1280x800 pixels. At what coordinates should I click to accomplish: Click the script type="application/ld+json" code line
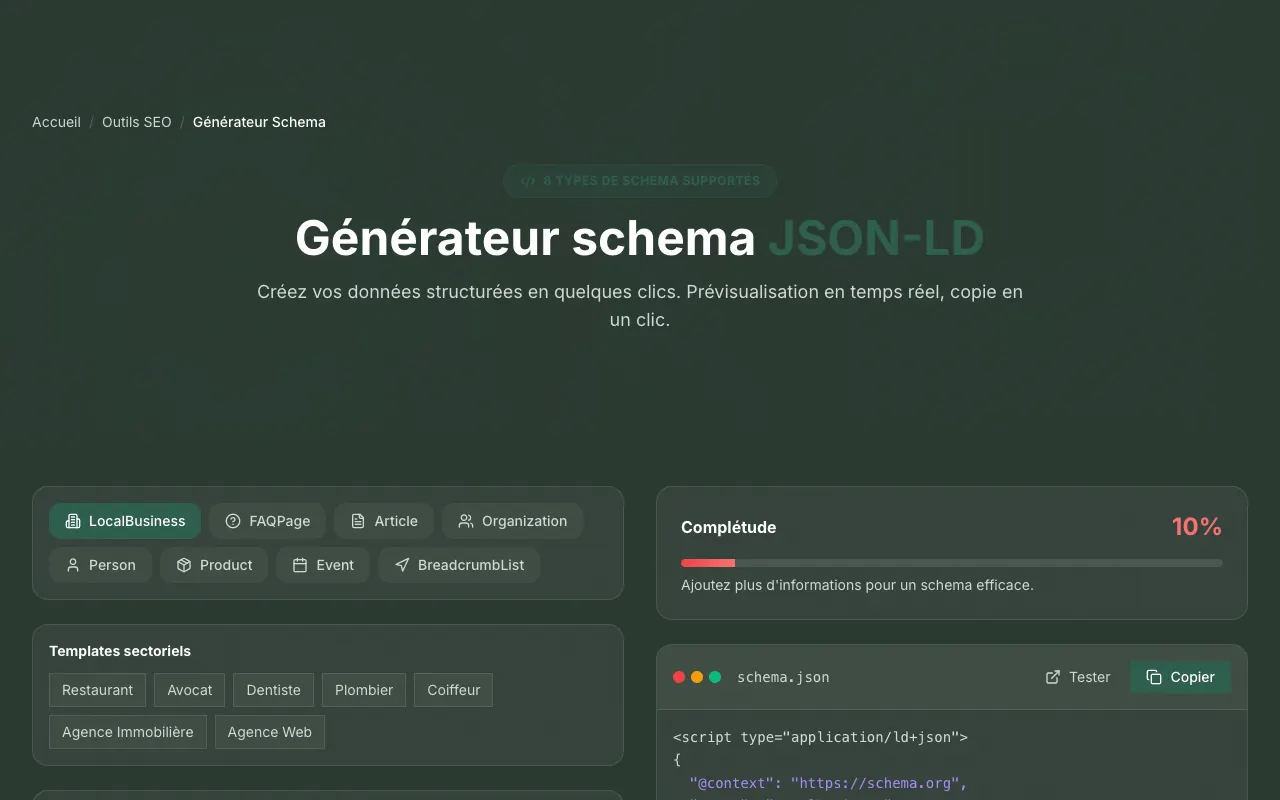[821, 737]
